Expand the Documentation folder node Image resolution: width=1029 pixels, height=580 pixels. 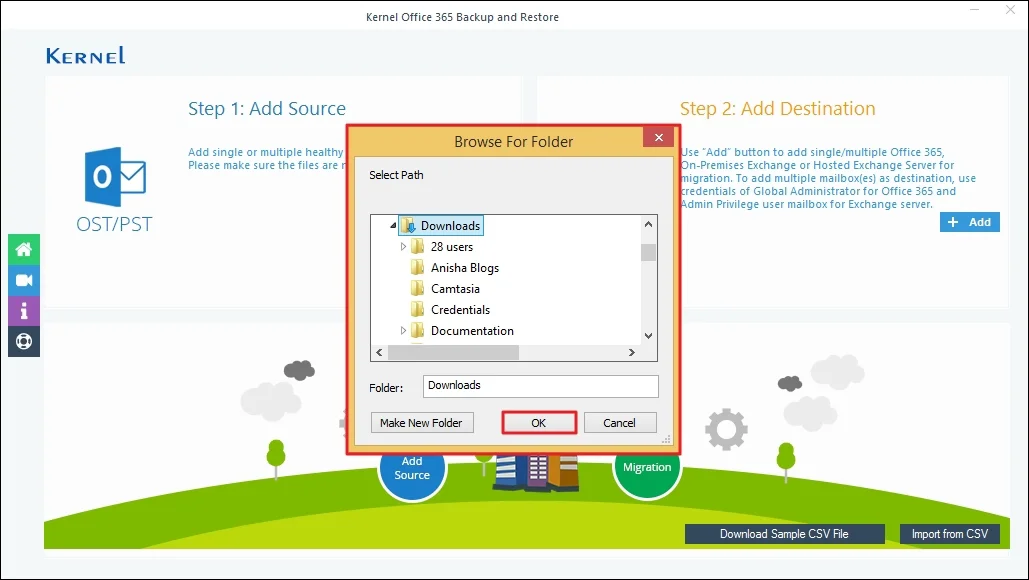[x=403, y=331]
